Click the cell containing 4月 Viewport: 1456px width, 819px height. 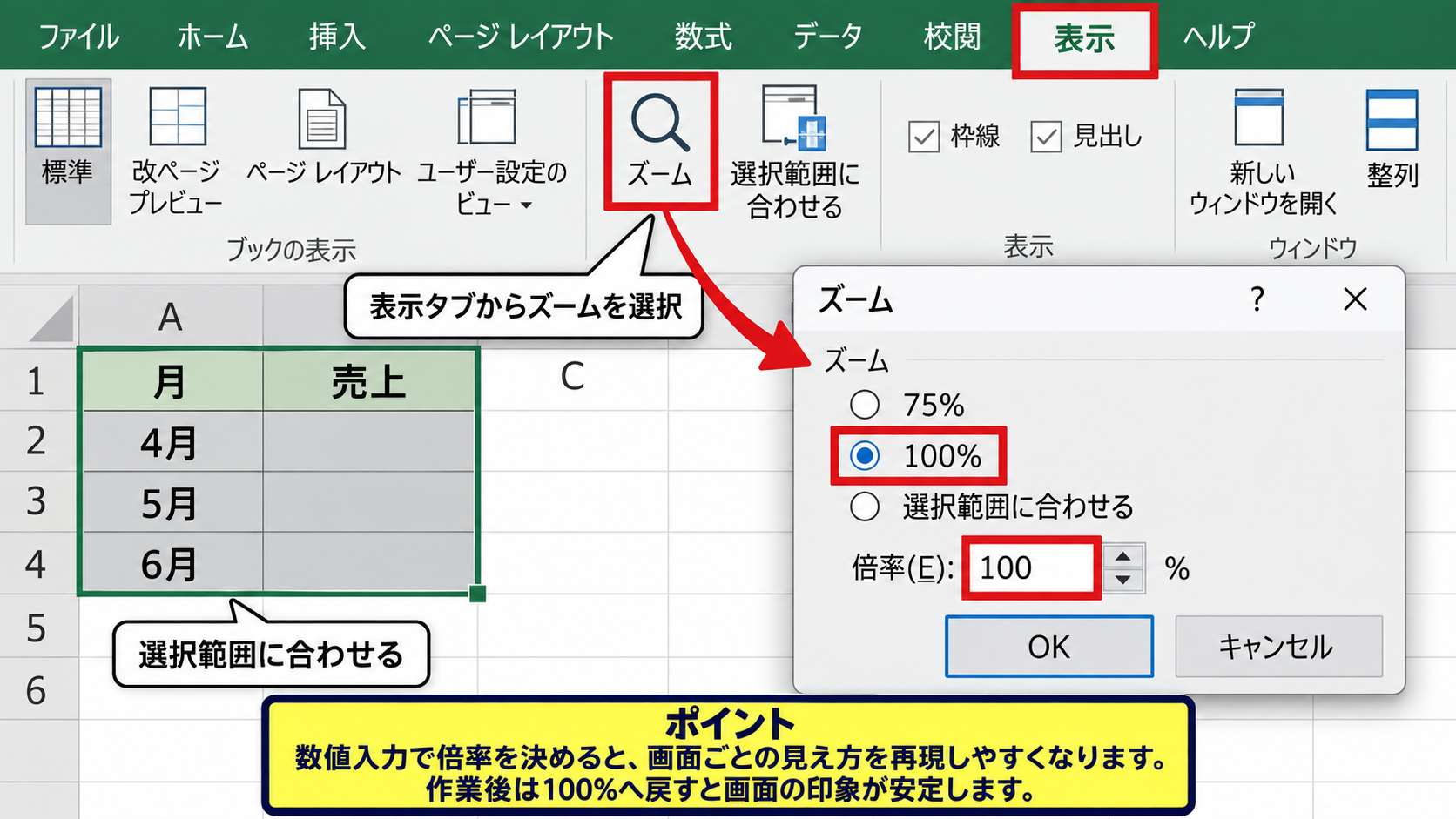[x=171, y=442]
